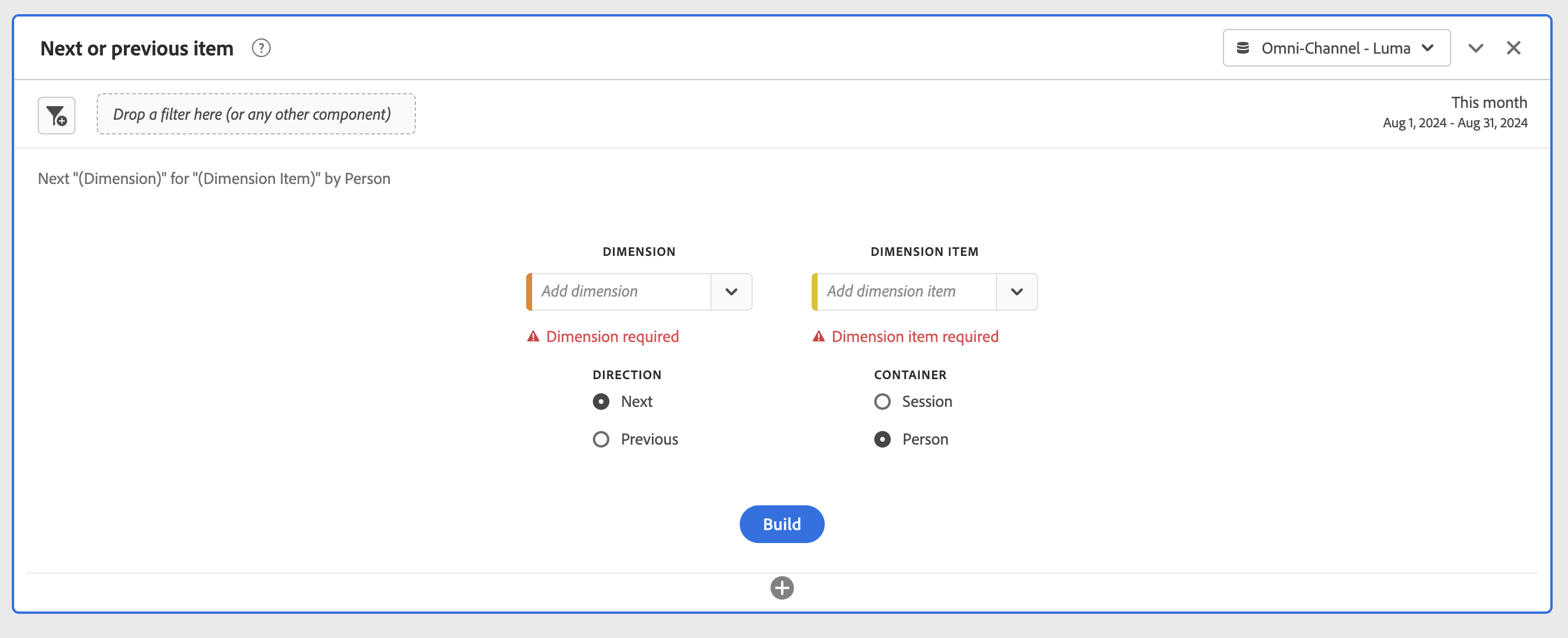This screenshot has width=1568, height=638.
Task: Click the help question mark icon
Action: (261, 48)
